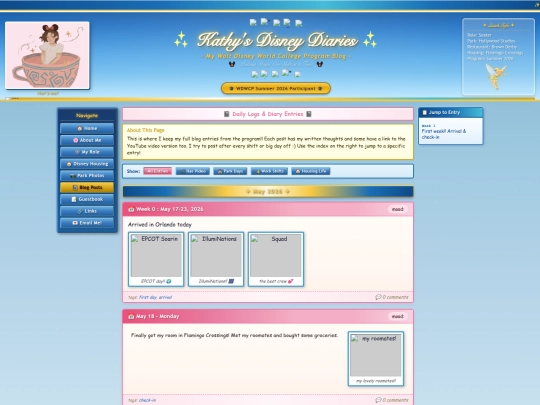Click mood badge on Week 0 entry

[397, 209]
